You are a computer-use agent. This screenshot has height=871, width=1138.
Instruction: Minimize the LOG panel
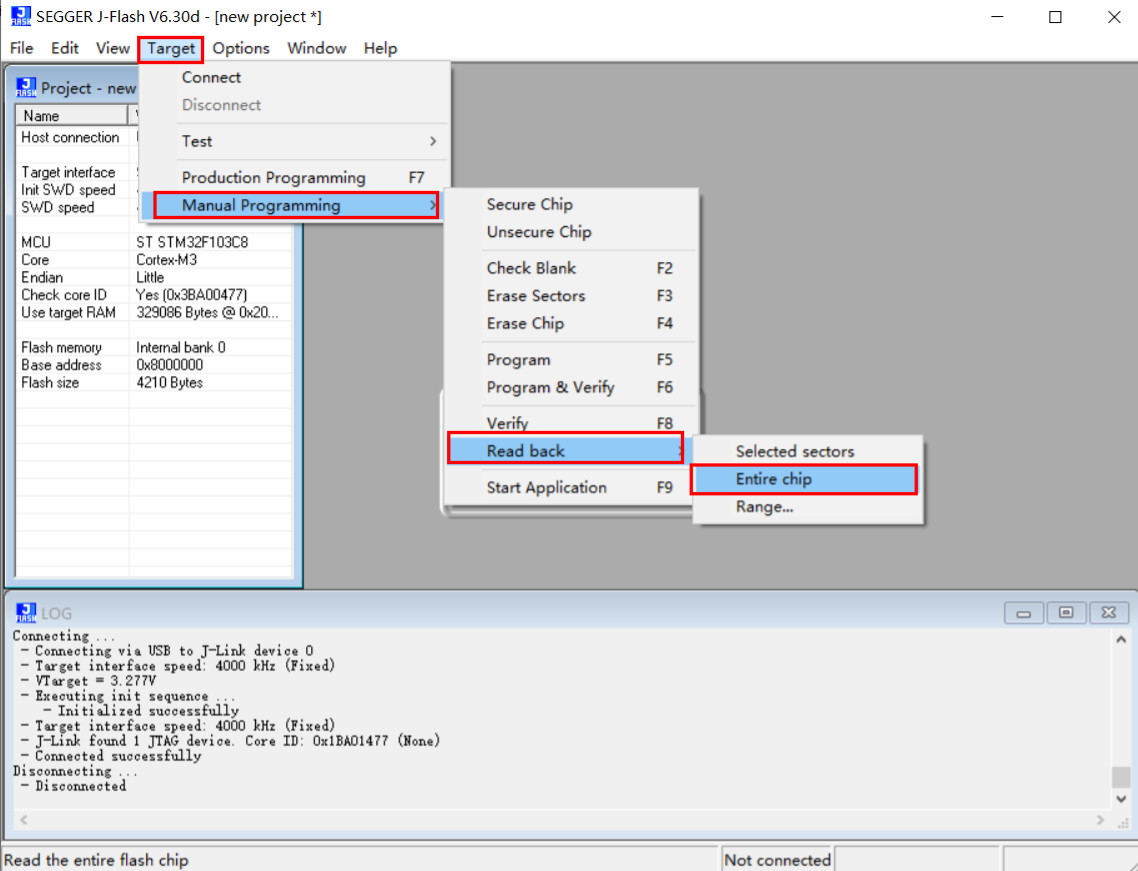pyautogui.click(x=1023, y=613)
